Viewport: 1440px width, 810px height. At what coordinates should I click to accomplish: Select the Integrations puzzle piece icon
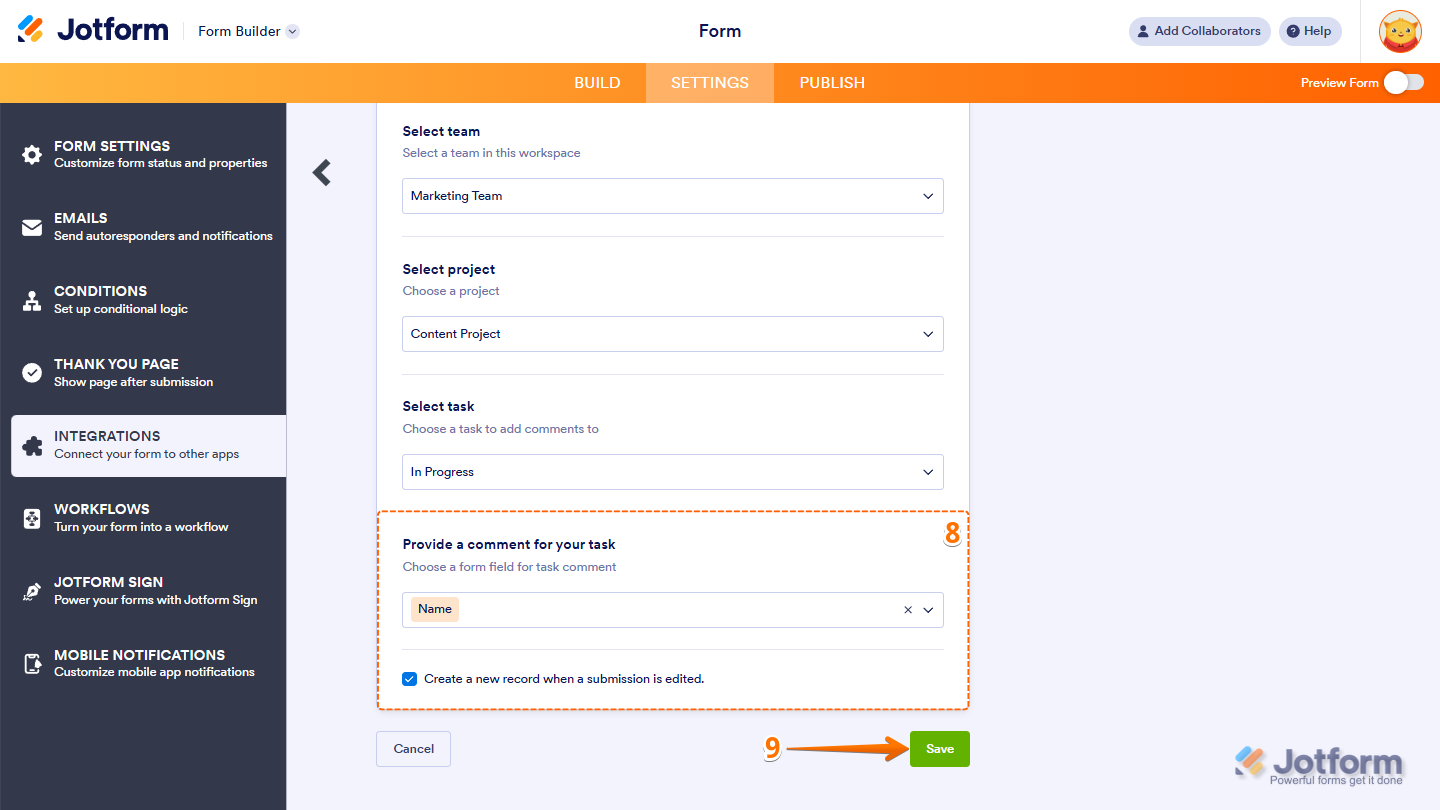pos(32,444)
